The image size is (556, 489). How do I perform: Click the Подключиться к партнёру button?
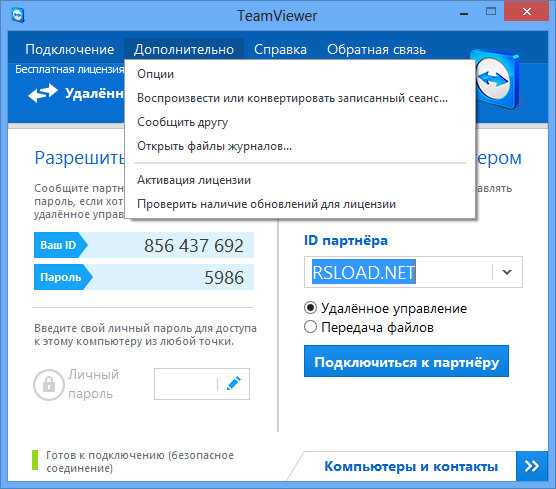coord(406,361)
